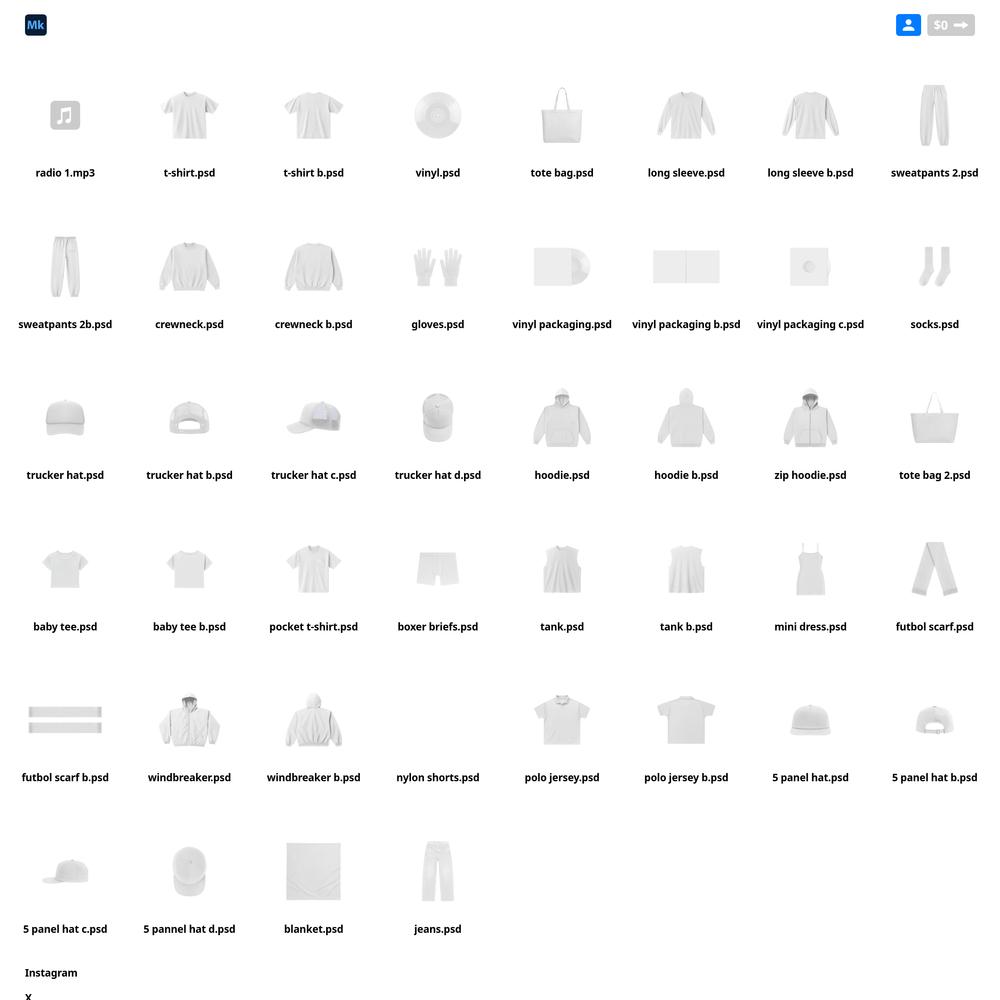Select the long sleeve.psd image
Screen dimensions: 1000x1000
[686, 115]
